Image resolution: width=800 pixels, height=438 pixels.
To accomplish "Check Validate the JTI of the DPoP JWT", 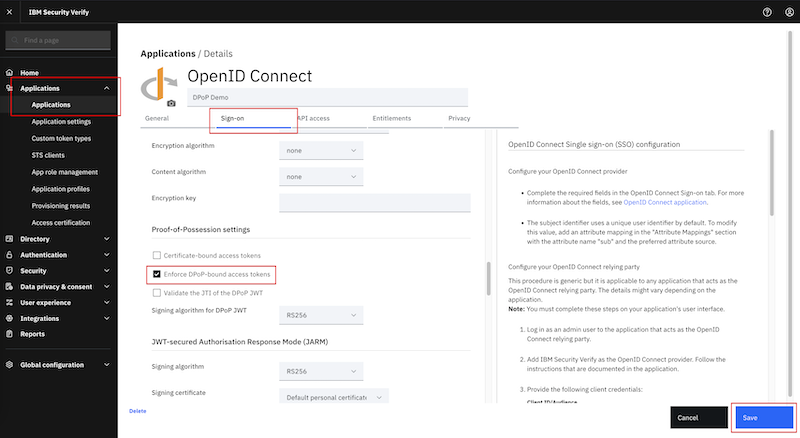I will pos(157,293).
